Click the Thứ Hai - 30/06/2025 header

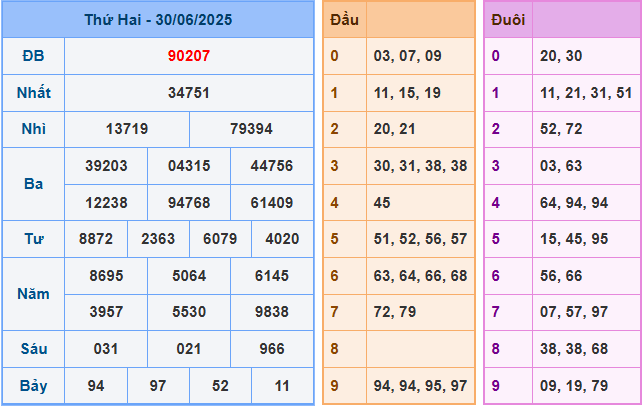157,19
